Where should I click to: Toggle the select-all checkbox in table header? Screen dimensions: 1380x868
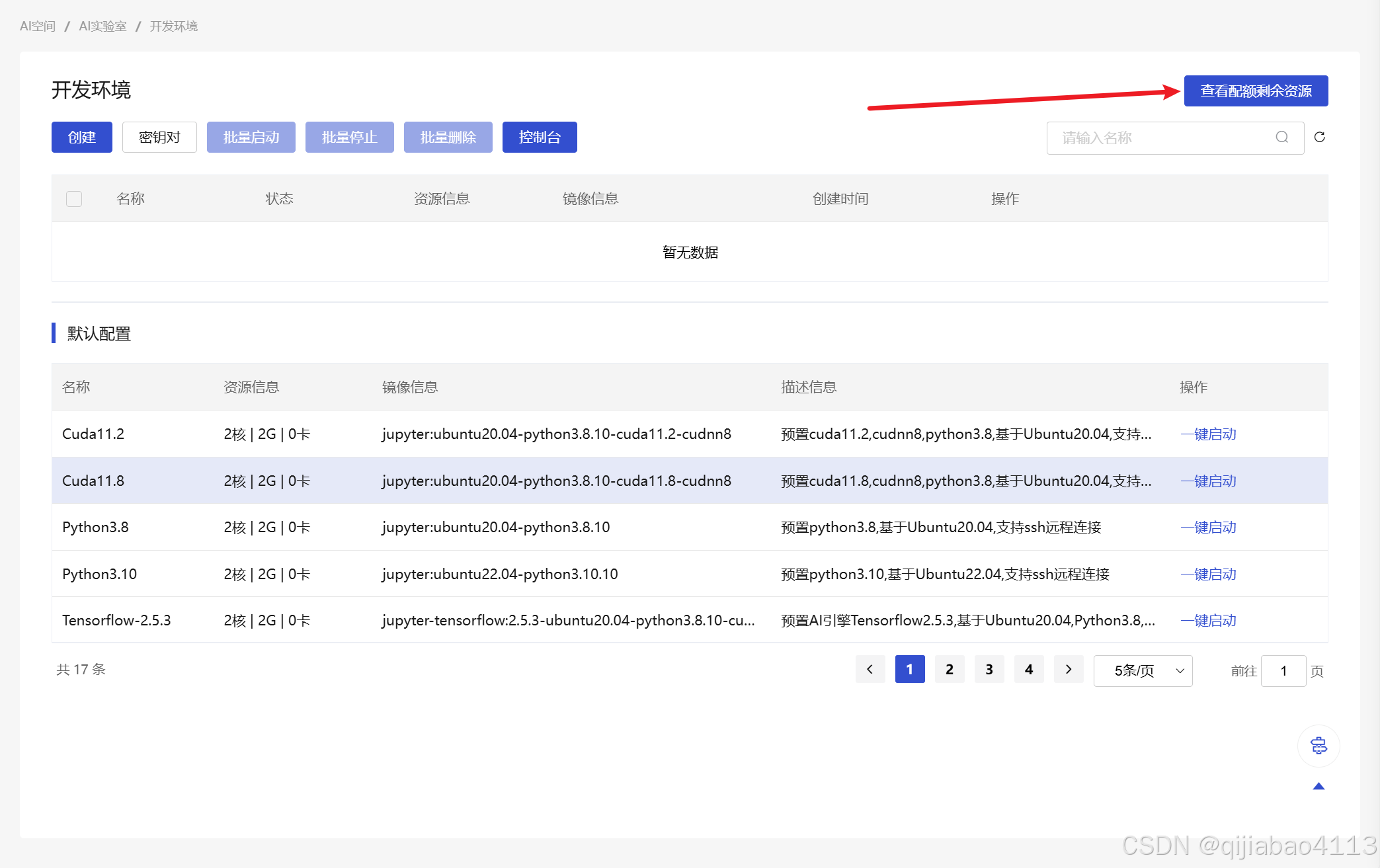click(x=74, y=198)
